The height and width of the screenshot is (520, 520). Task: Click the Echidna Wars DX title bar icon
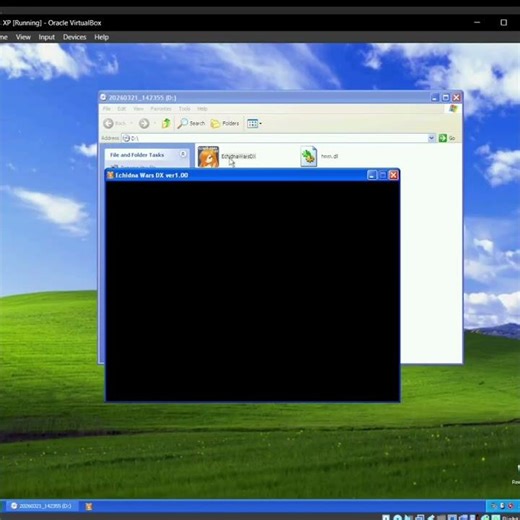pyautogui.click(x=110, y=175)
